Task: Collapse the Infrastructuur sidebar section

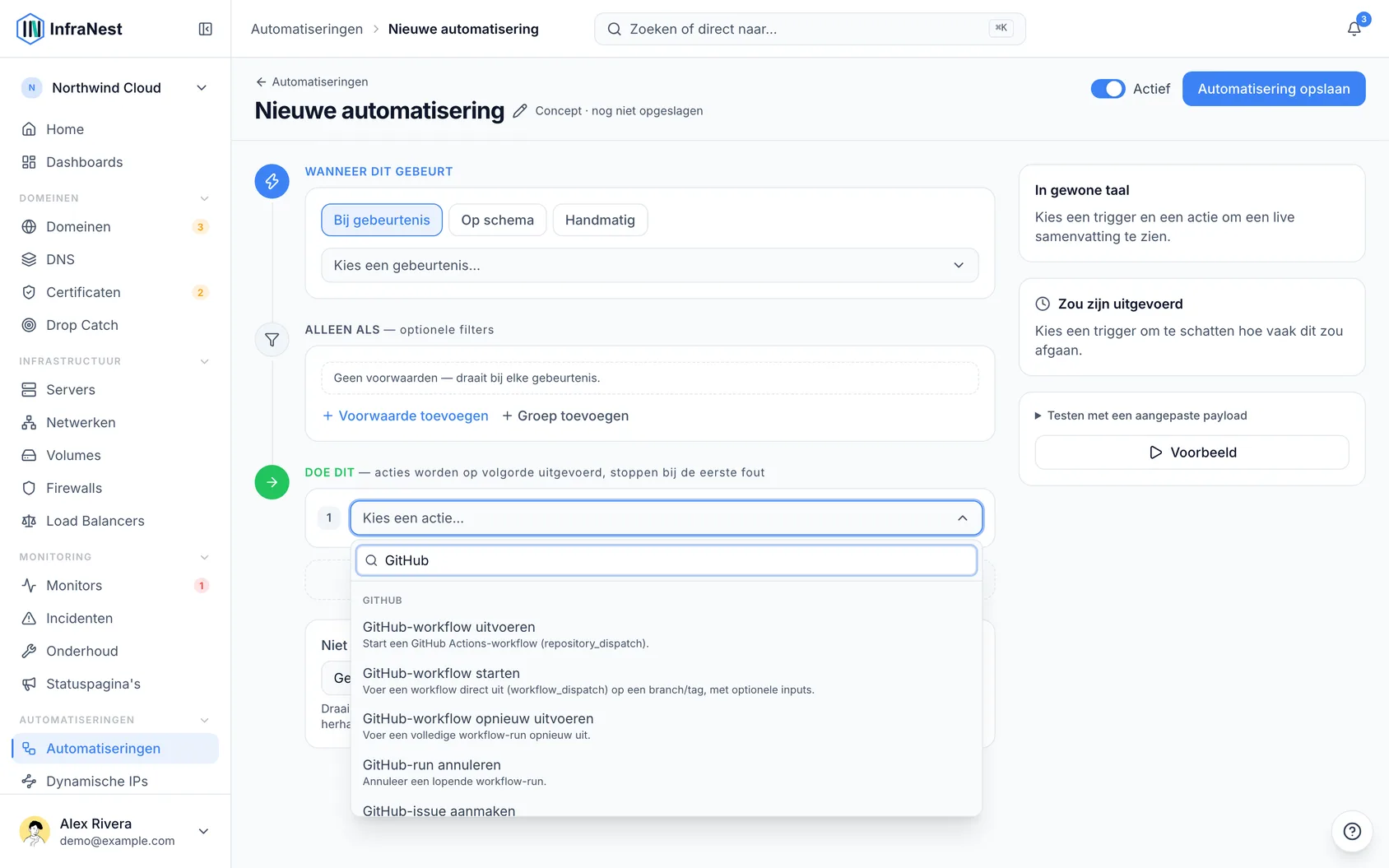Action: 204,361
